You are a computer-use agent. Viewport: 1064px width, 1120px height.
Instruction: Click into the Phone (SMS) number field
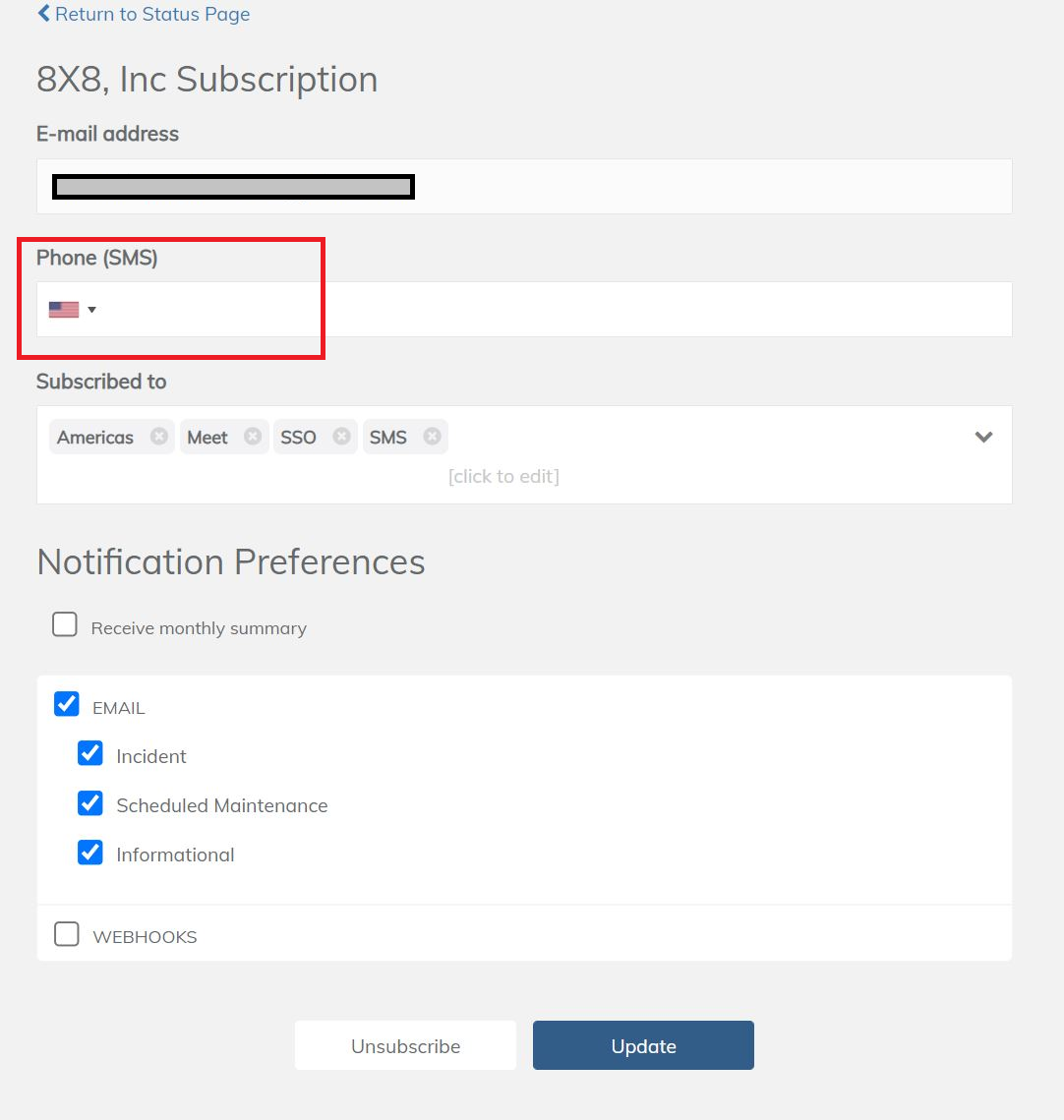[x=551, y=310]
